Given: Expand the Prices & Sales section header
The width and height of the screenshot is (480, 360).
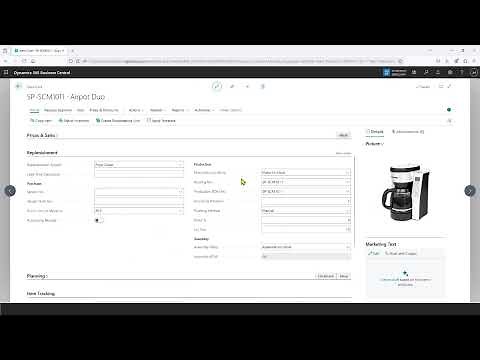Looking at the screenshot, I should 42,135.
